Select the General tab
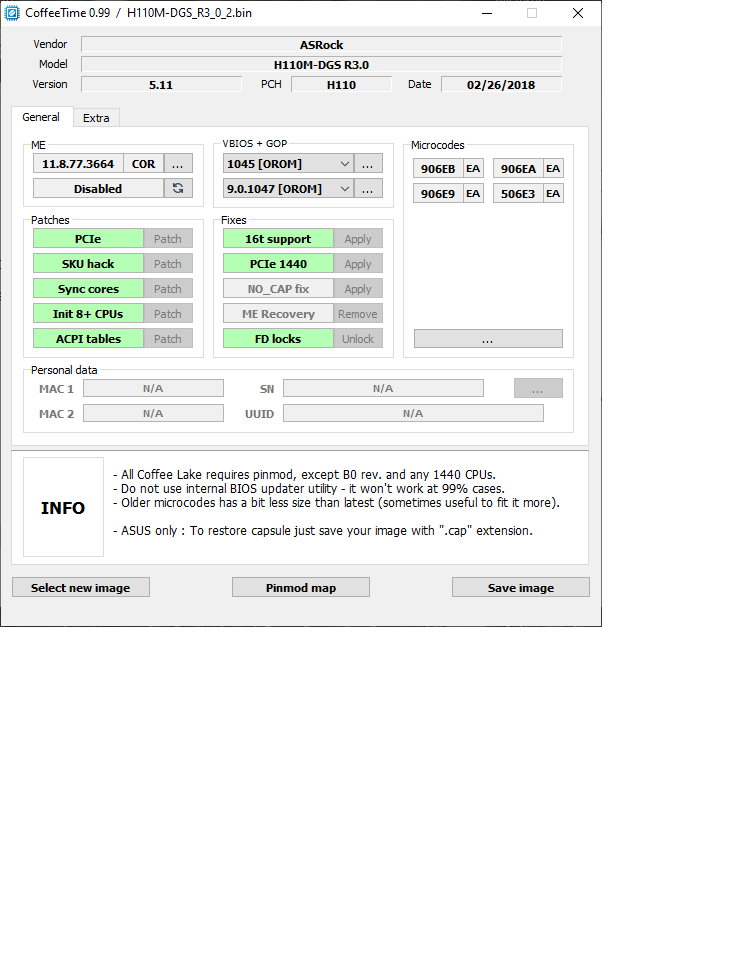The height and width of the screenshot is (971, 734). (41, 117)
